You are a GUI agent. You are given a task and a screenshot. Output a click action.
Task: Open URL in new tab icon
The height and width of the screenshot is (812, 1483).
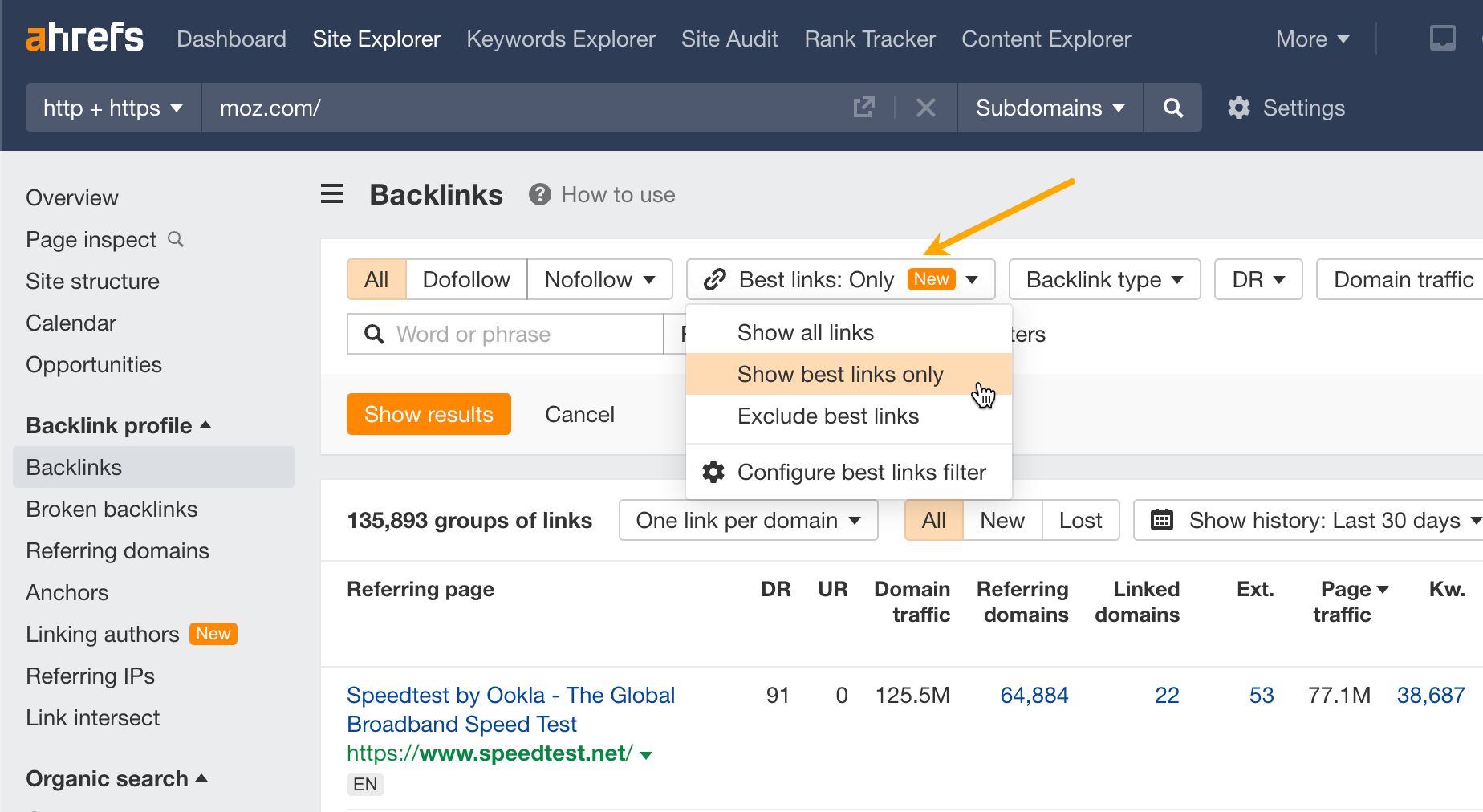(863, 108)
